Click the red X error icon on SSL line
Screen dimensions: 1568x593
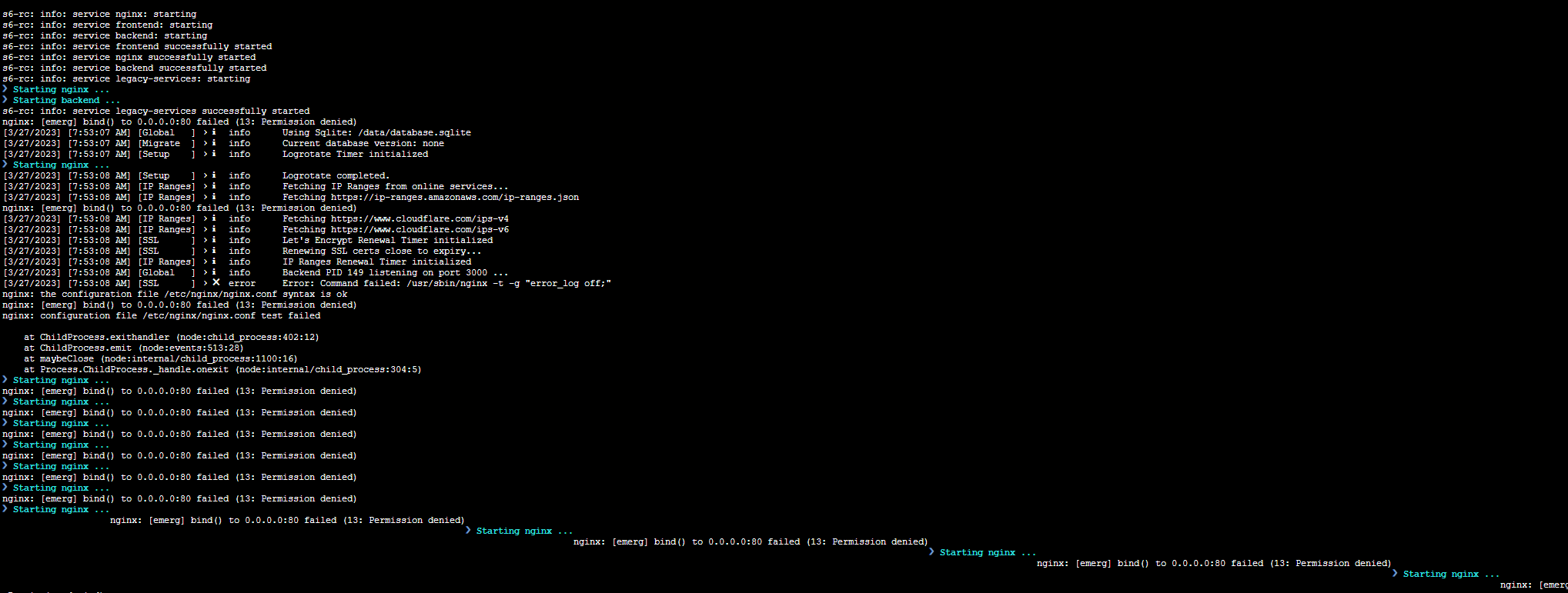(216, 282)
